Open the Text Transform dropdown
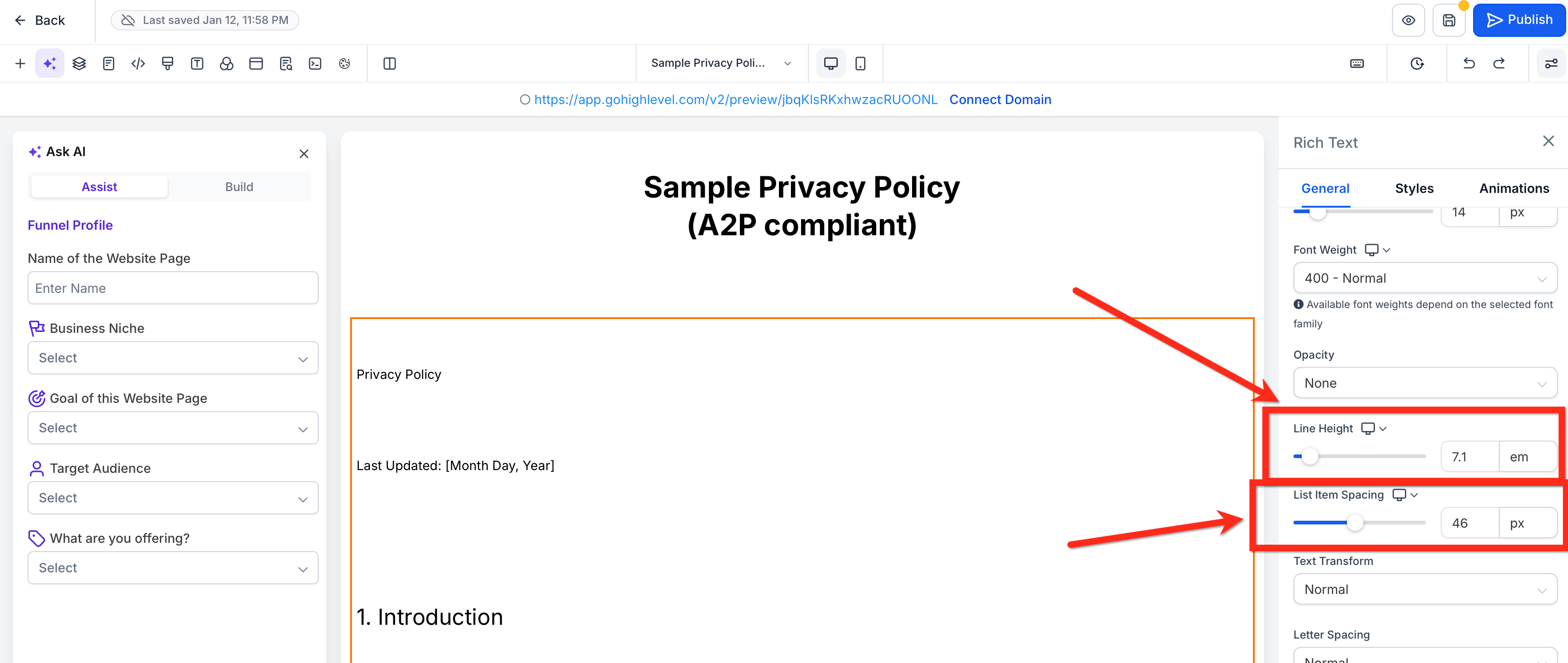1568x663 pixels. coord(1424,589)
